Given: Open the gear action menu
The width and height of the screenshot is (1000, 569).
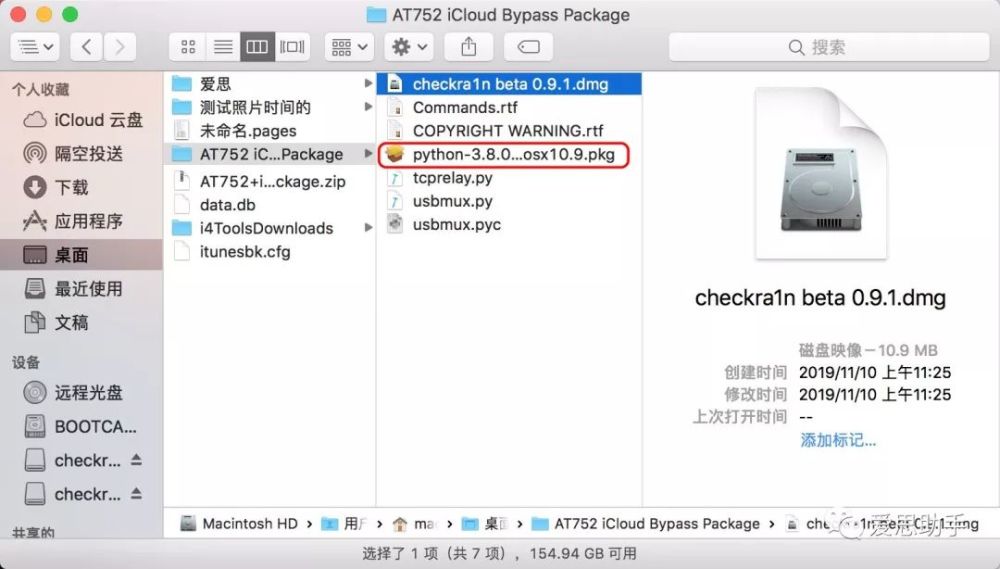Looking at the screenshot, I should pyautogui.click(x=409, y=47).
